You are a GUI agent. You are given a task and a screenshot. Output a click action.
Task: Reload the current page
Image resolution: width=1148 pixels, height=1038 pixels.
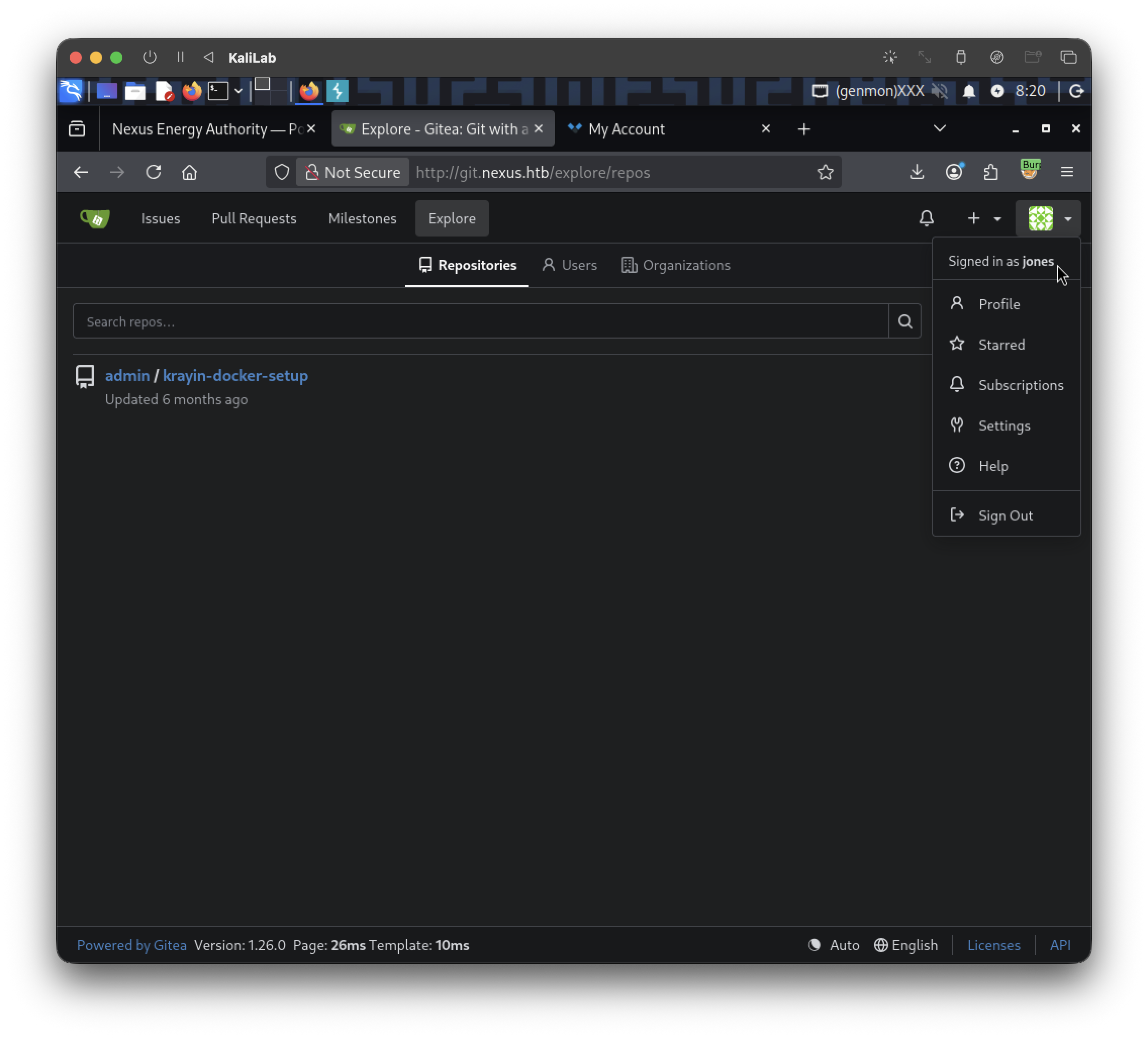[x=153, y=172]
